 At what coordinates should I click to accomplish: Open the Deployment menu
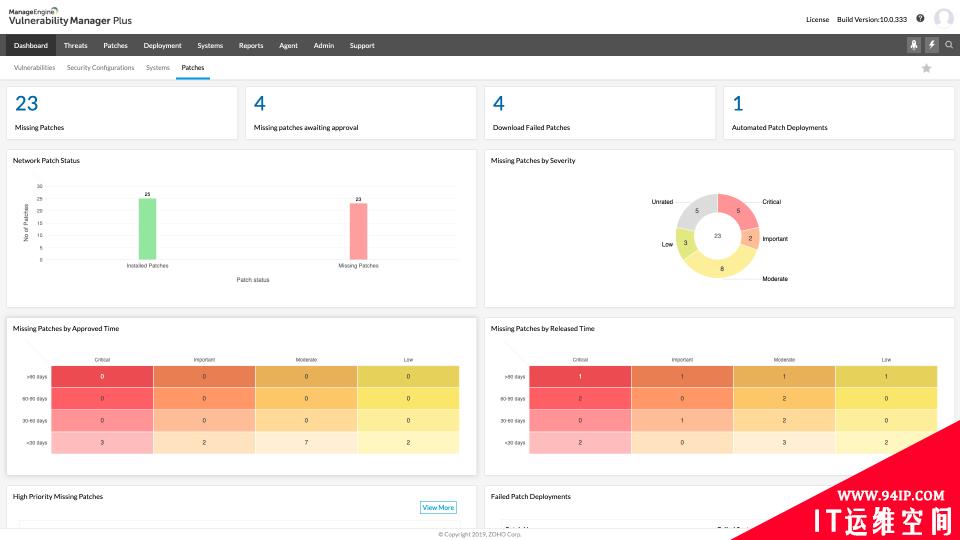pyautogui.click(x=162, y=45)
